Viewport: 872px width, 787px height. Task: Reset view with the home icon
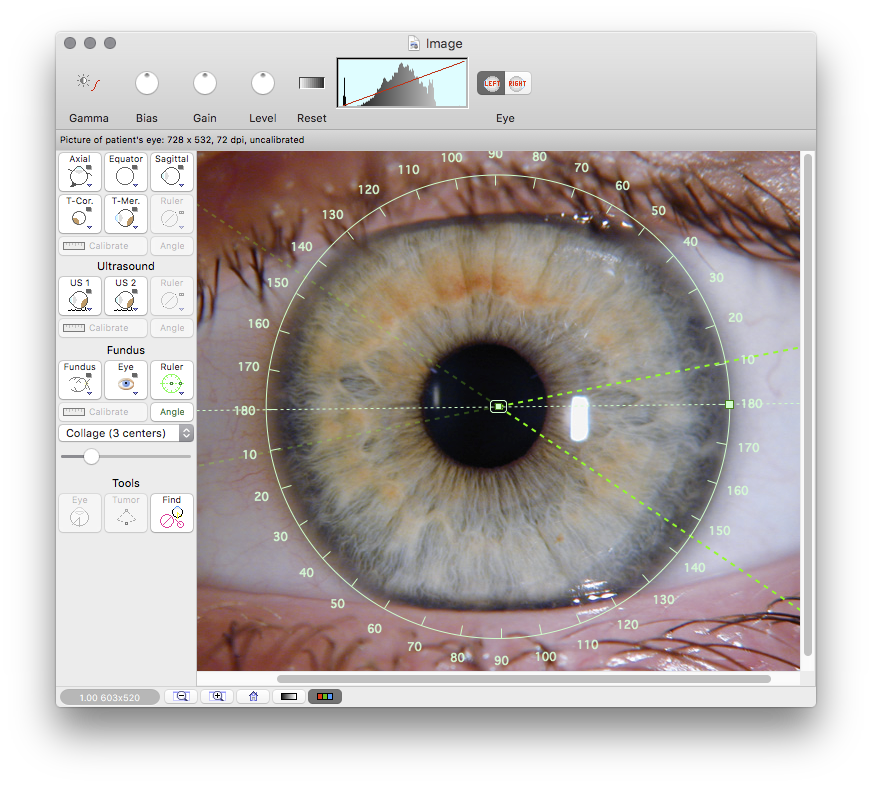pos(253,696)
